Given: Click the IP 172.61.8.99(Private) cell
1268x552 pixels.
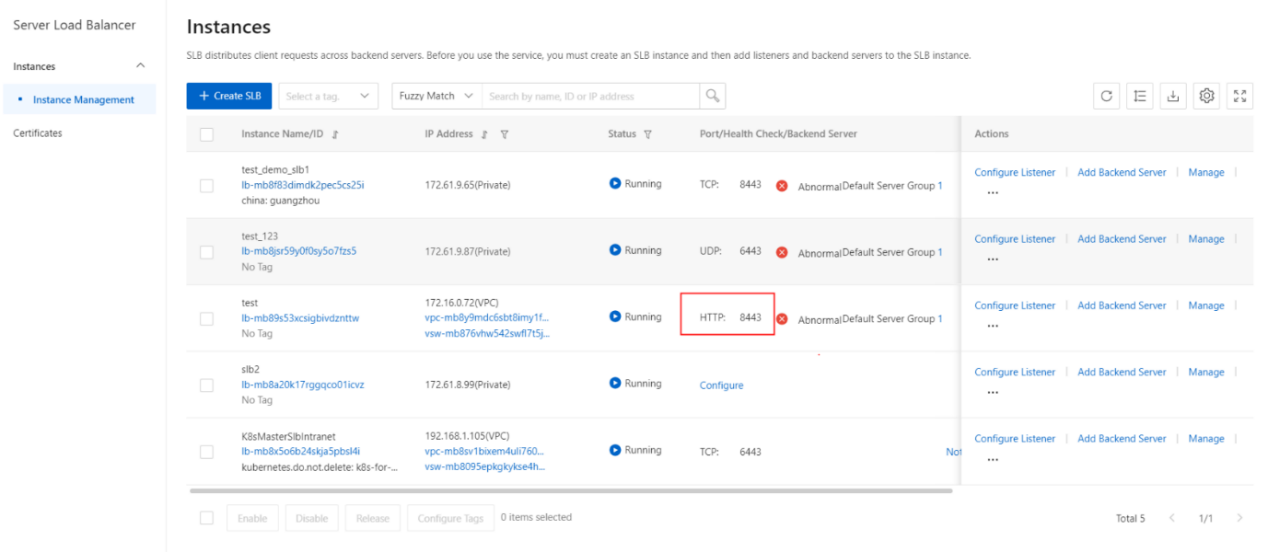Looking at the screenshot, I should point(468,384).
